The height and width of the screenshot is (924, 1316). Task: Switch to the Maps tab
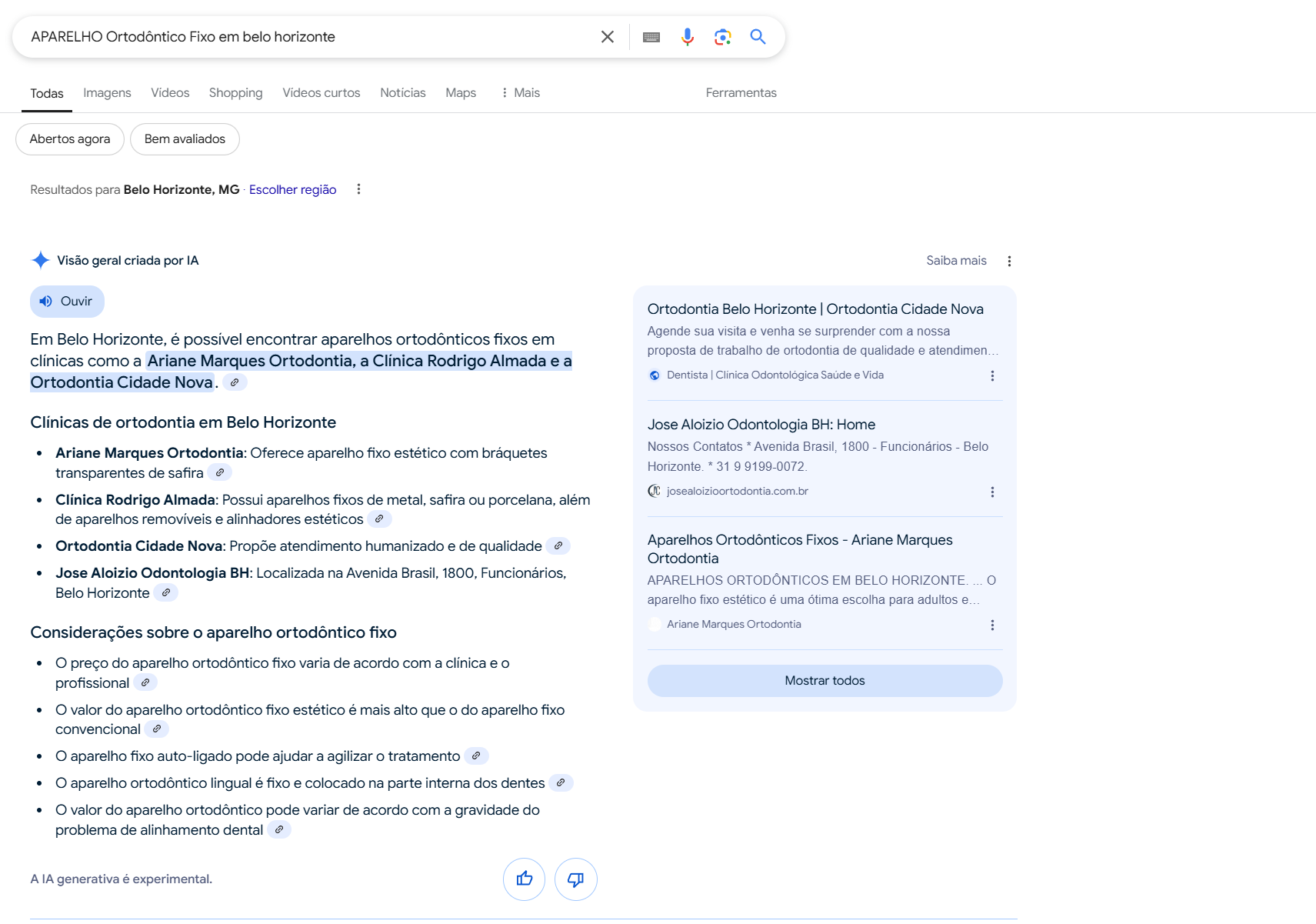(461, 93)
